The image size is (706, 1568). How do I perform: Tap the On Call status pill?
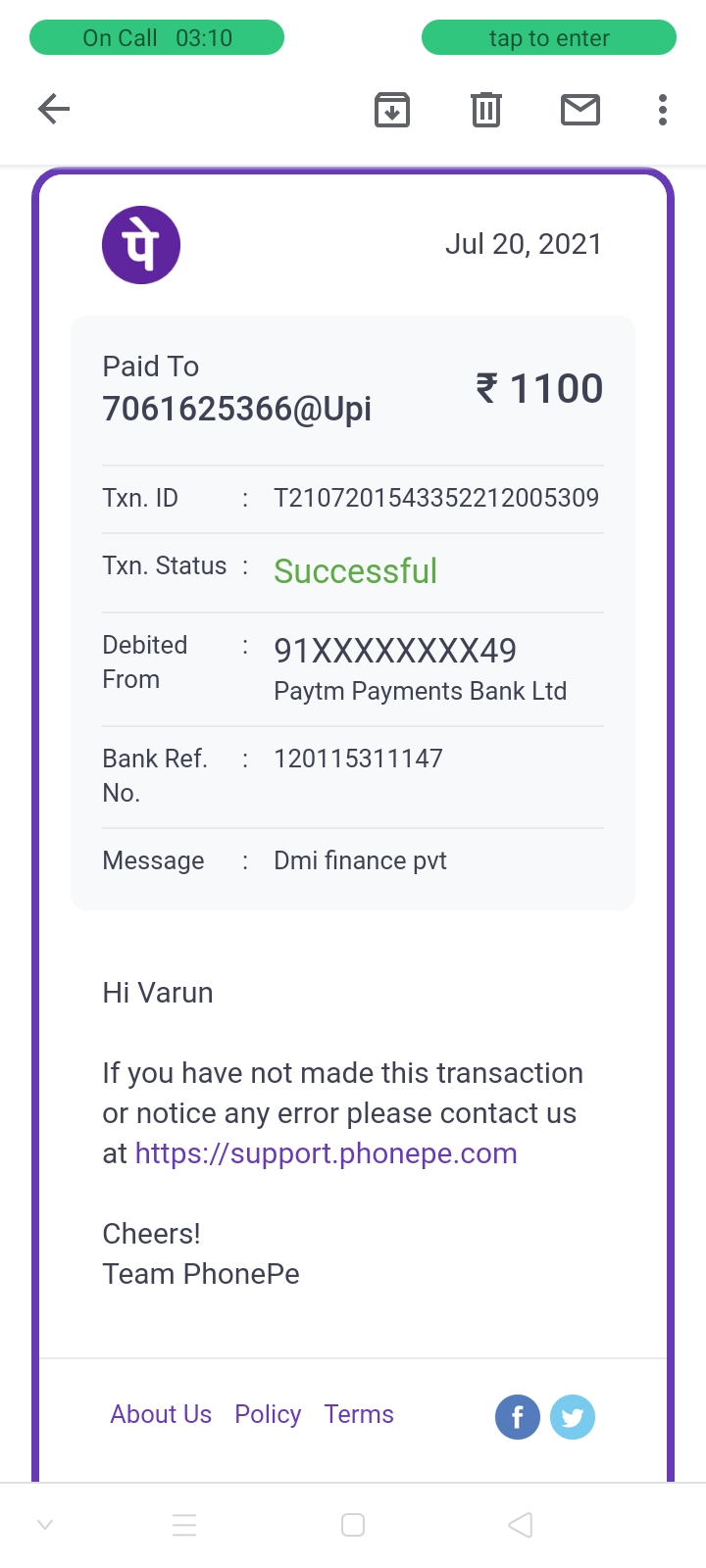coord(157,38)
